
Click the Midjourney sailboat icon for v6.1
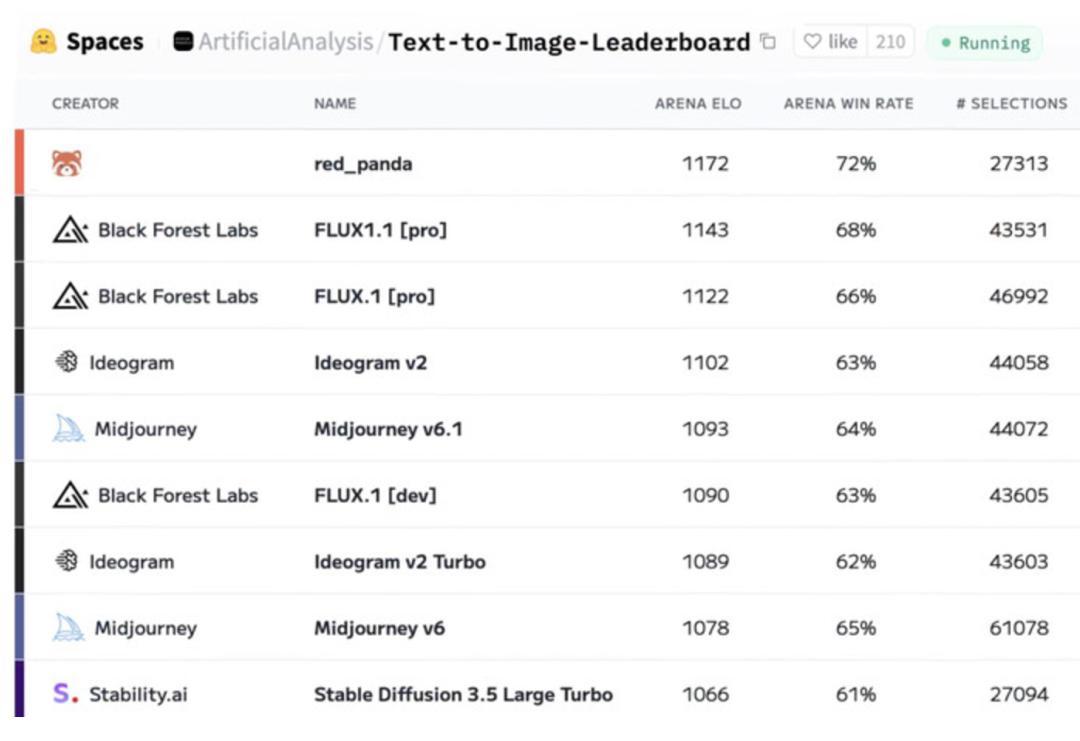pyautogui.click(x=68, y=429)
